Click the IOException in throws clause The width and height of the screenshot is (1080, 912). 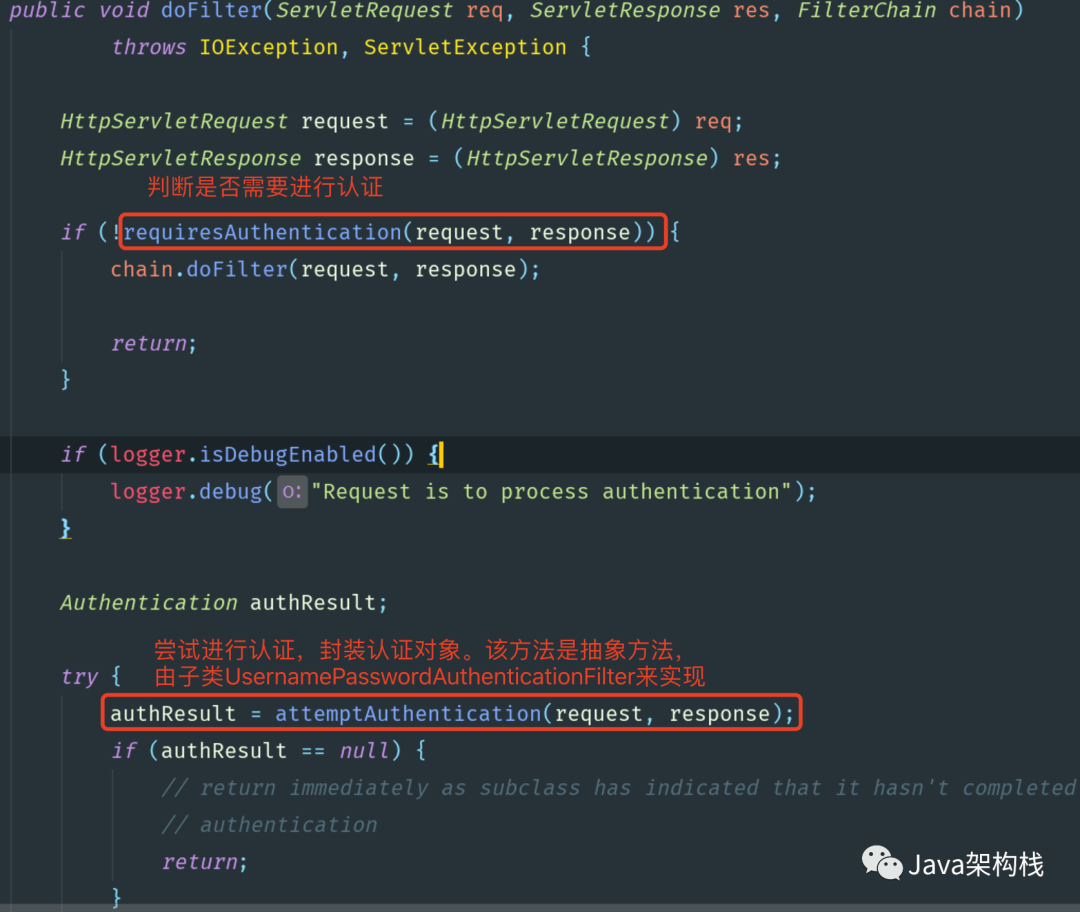pyautogui.click(x=269, y=48)
